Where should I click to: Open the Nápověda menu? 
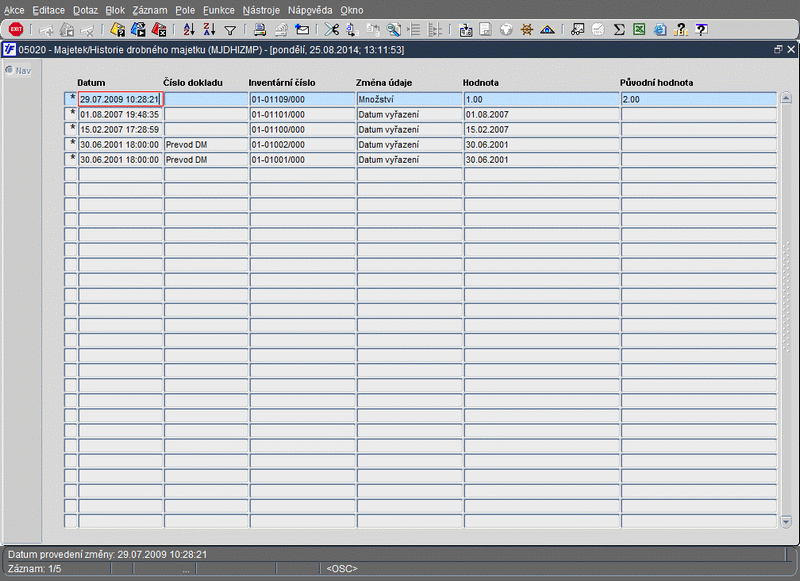point(310,10)
